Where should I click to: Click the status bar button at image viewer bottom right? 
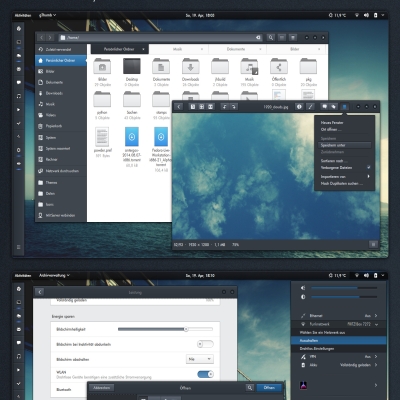click(373, 244)
